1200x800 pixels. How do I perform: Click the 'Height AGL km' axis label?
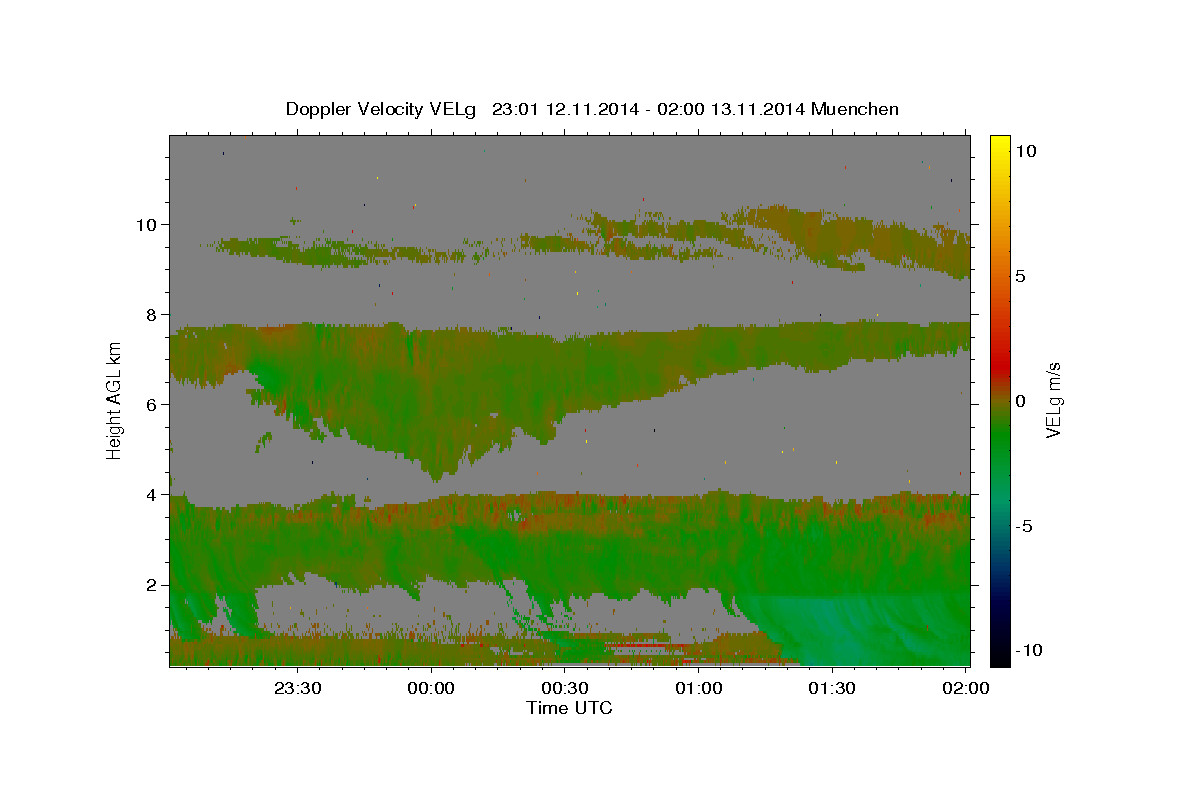click(115, 399)
